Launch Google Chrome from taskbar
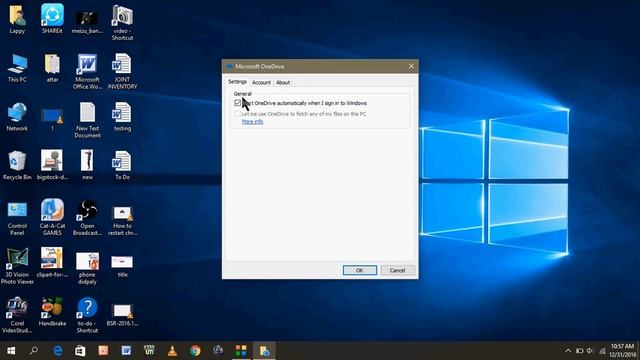Viewport: 640px width, 360px height. 195,351
